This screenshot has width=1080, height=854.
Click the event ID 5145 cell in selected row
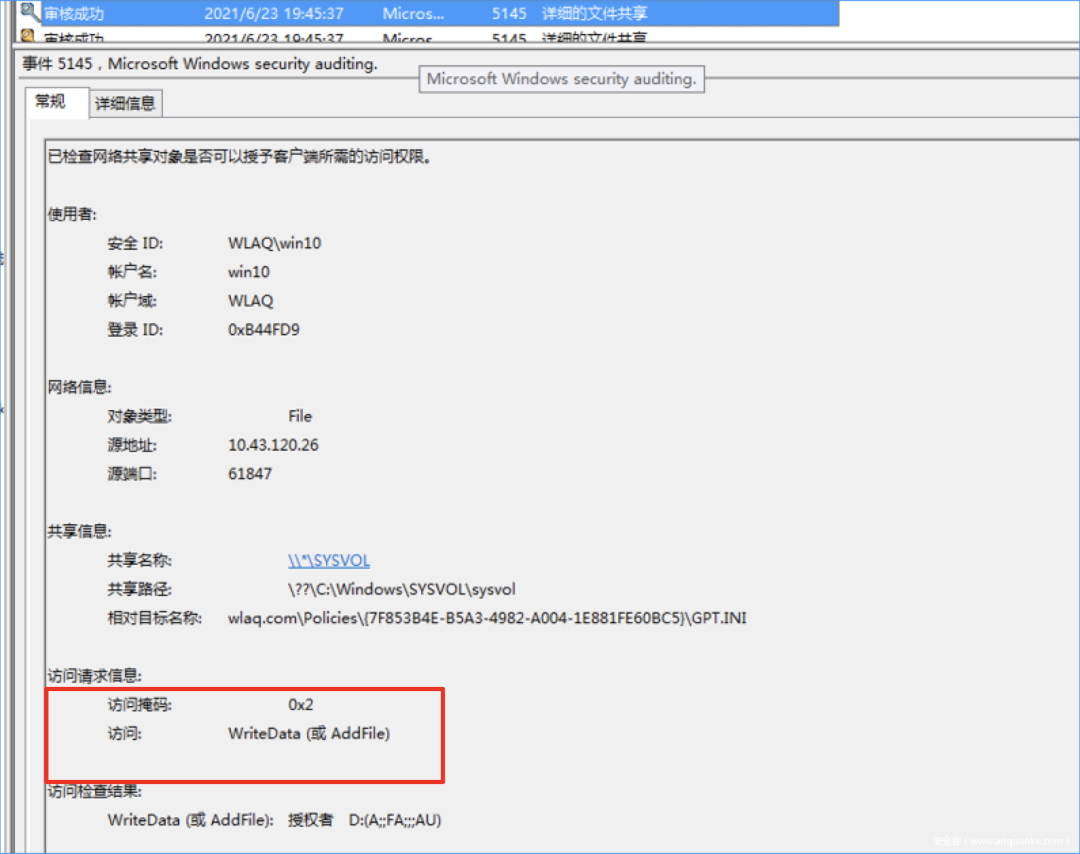pyautogui.click(x=508, y=13)
